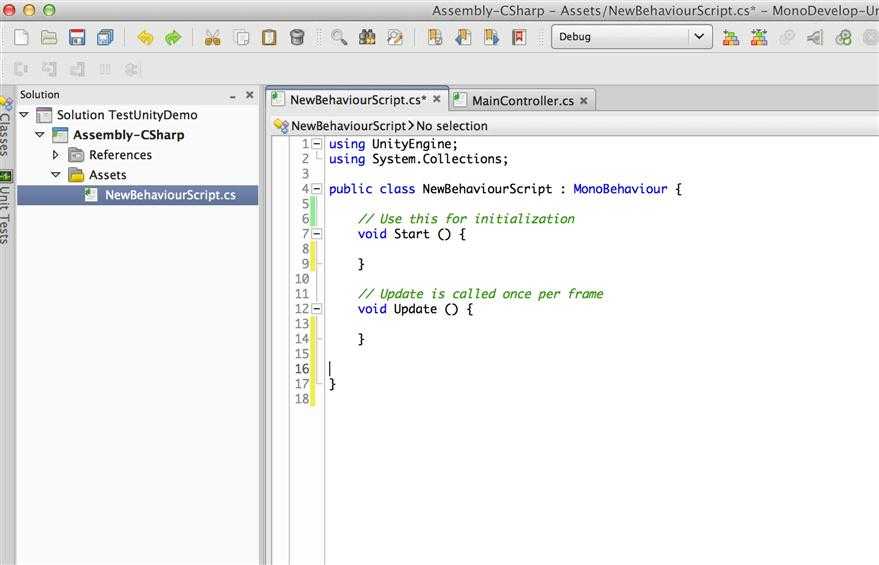Open the Debug configuration dropdown
This screenshot has width=879, height=565.
[632, 36]
